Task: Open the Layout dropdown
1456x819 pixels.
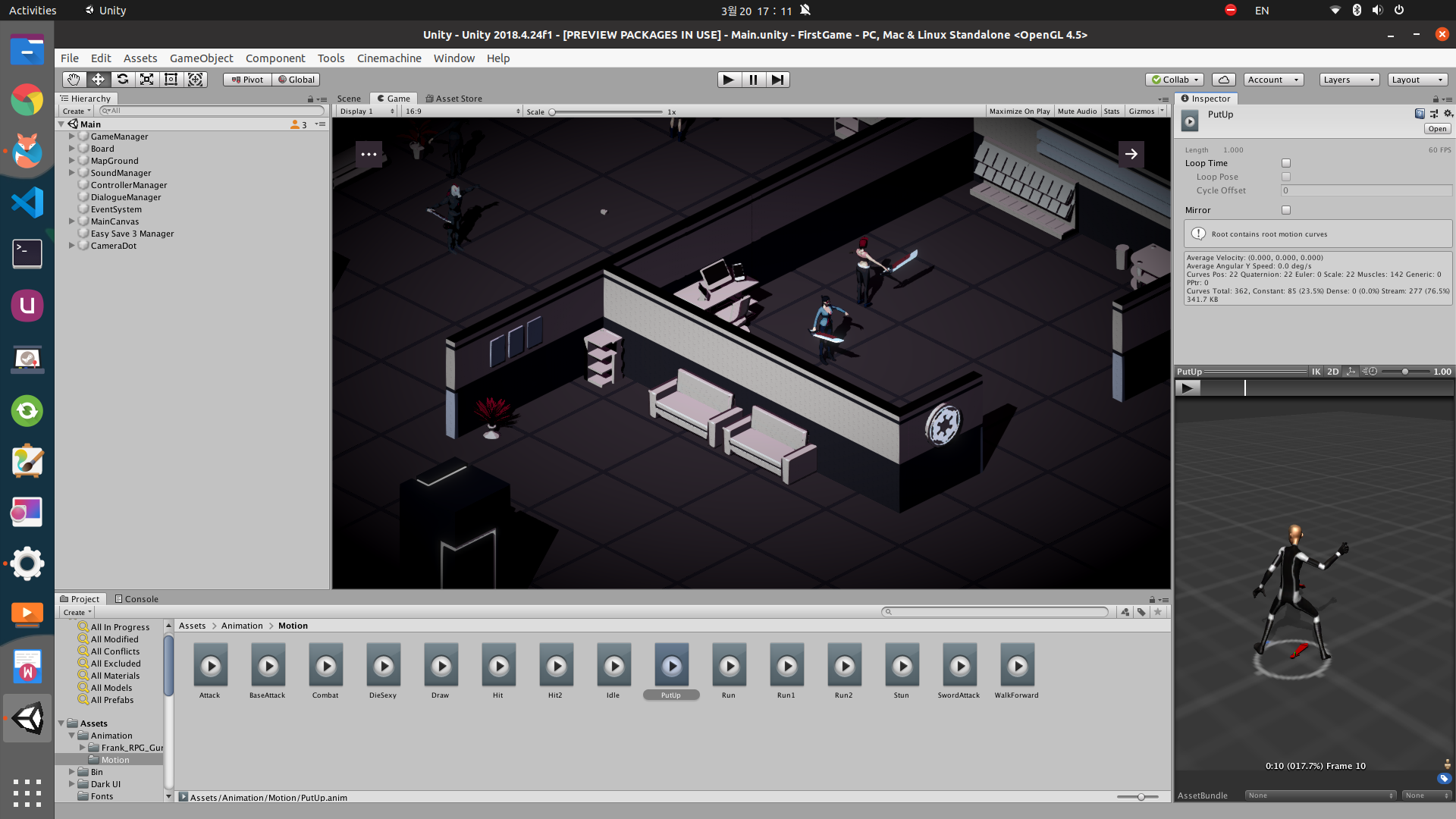Action: click(x=1418, y=80)
